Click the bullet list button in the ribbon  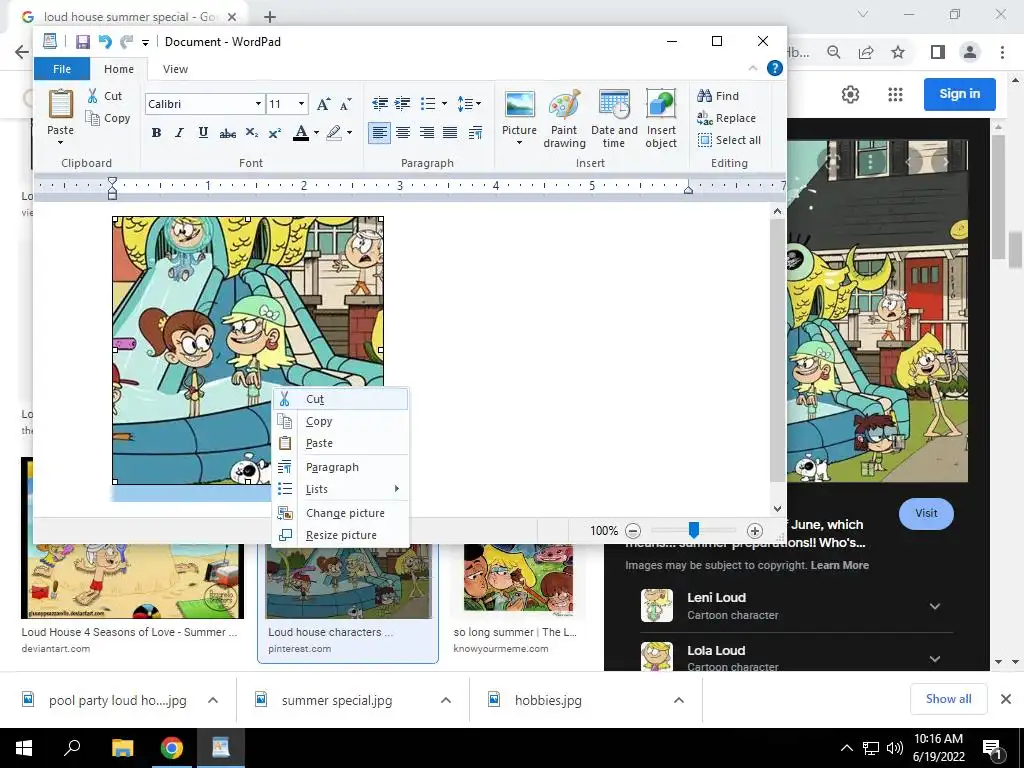point(428,103)
